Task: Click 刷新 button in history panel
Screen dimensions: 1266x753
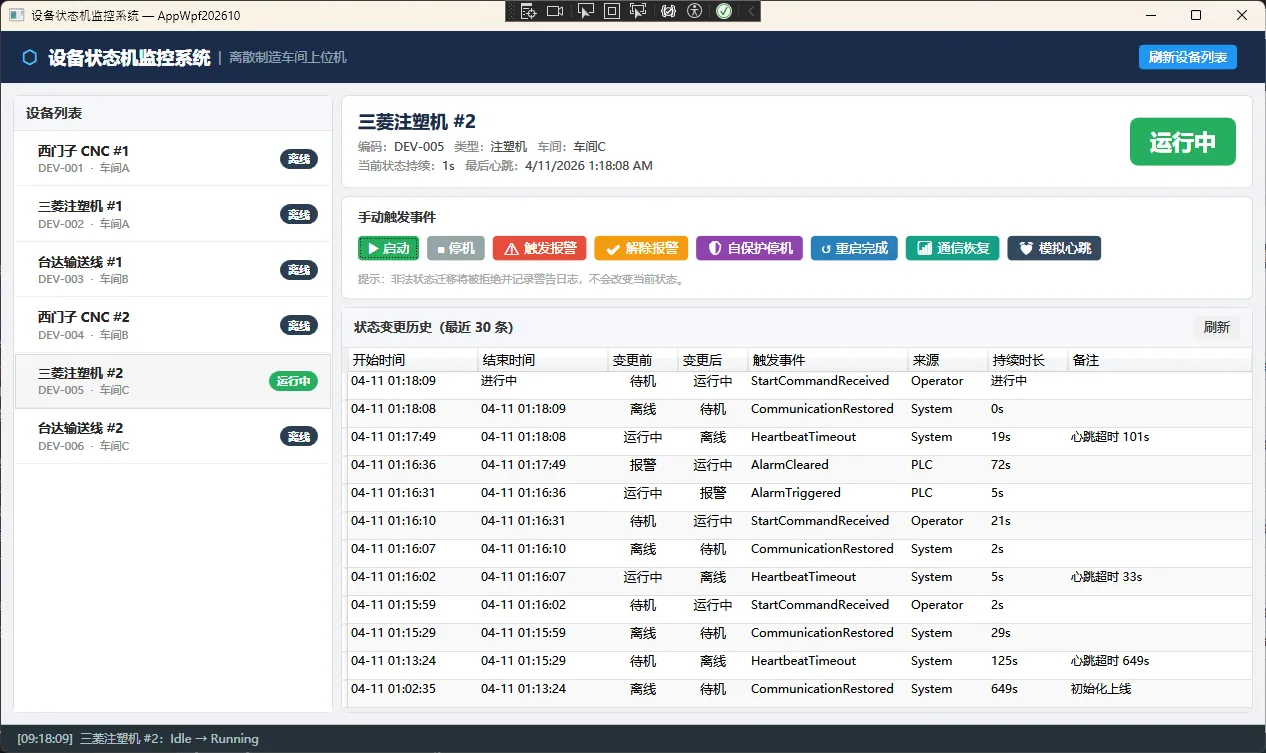Action: tap(1216, 327)
